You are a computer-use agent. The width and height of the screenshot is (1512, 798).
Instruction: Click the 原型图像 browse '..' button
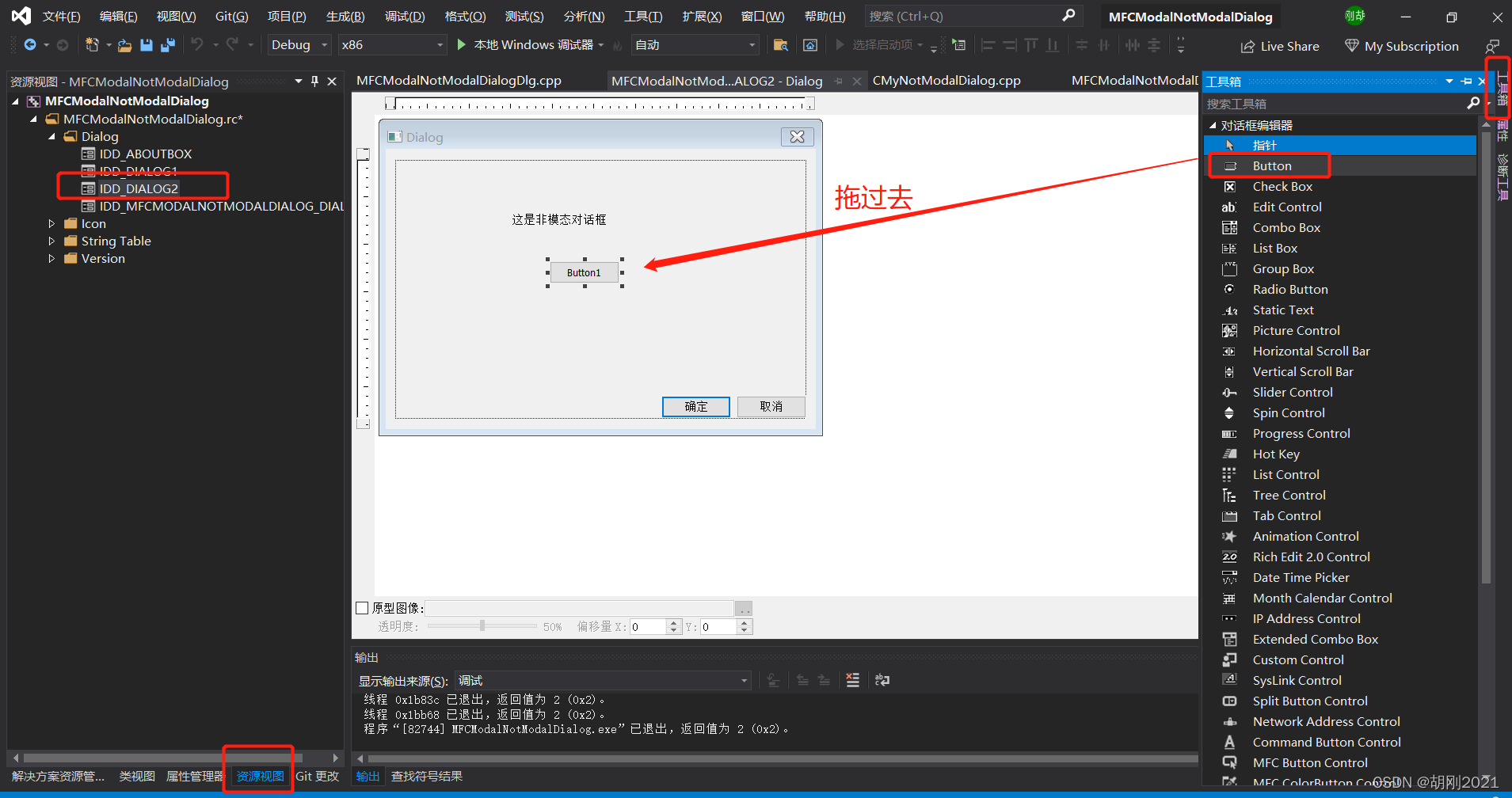pos(744,608)
